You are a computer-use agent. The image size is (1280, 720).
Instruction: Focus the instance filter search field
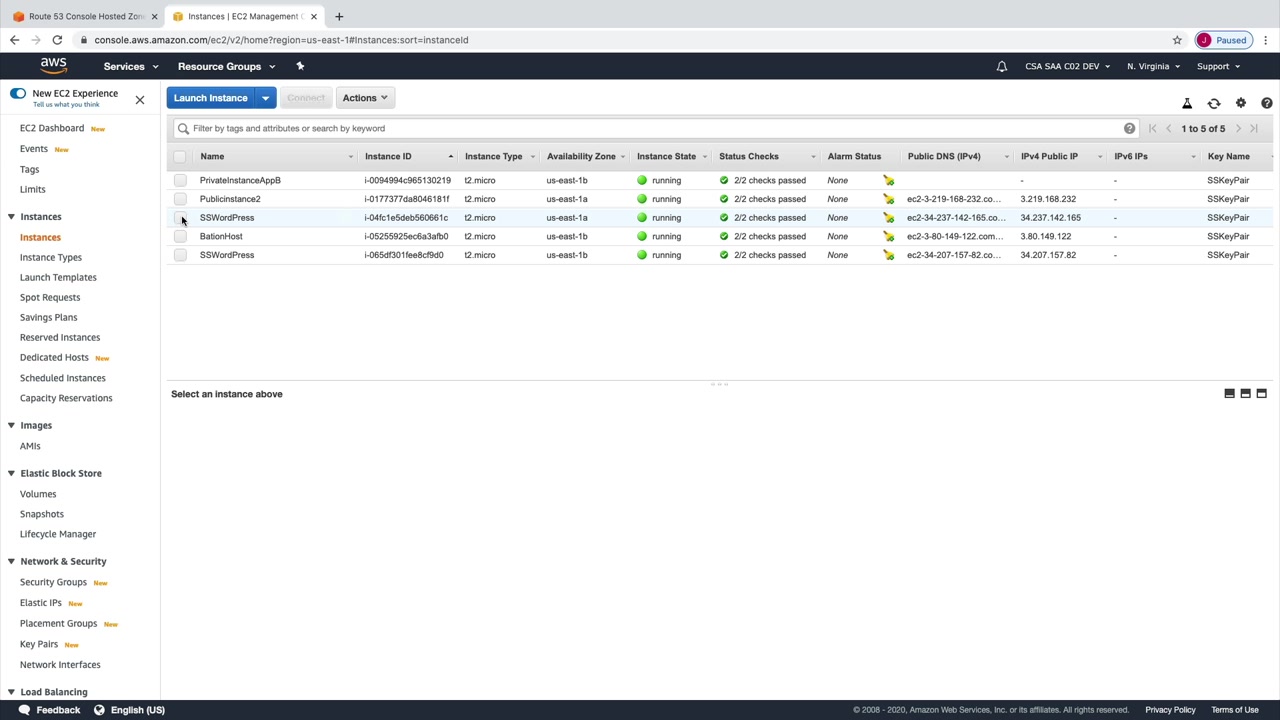655,128
